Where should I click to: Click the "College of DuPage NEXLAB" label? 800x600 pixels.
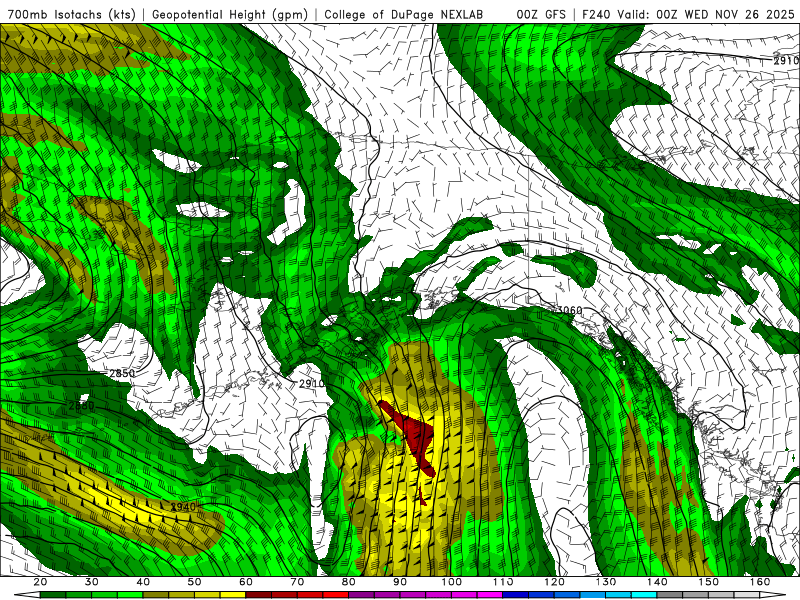404,15
